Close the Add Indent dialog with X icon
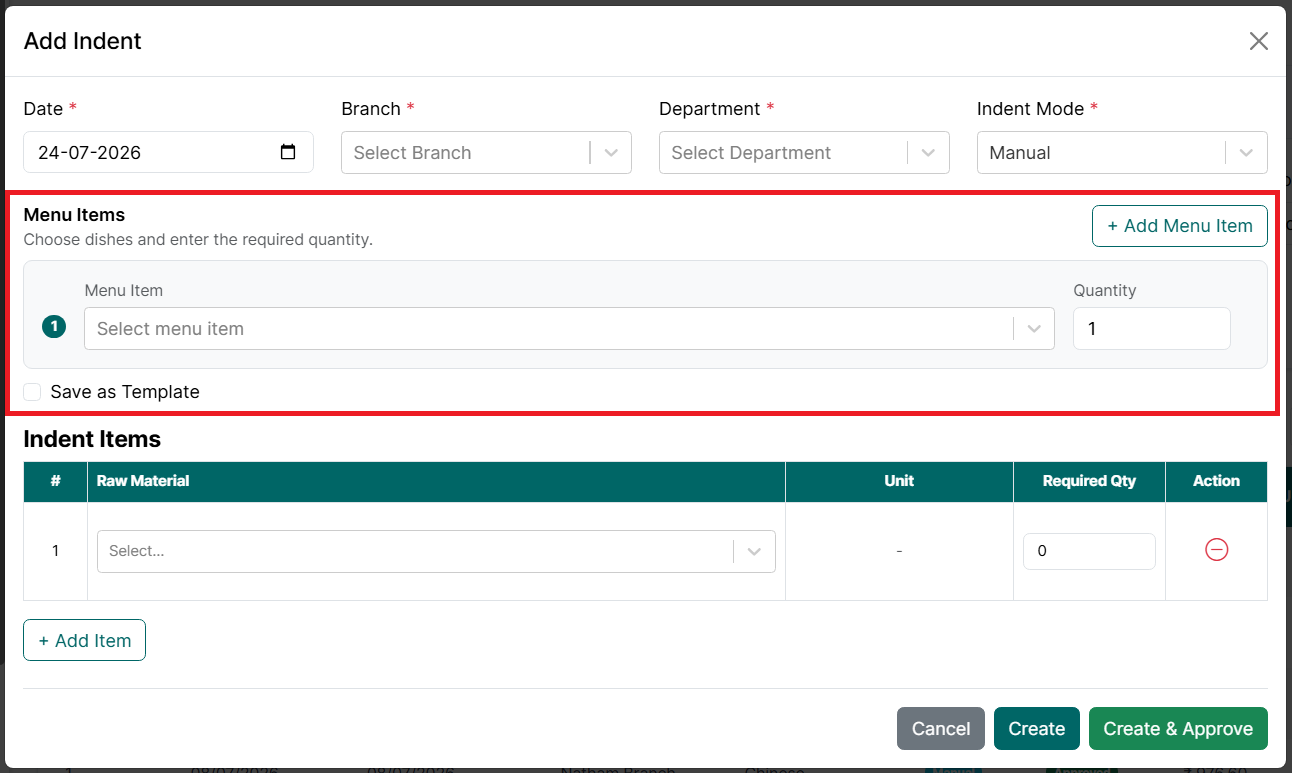Viewport: 1292px width, 773px height. coord(1258,41)
